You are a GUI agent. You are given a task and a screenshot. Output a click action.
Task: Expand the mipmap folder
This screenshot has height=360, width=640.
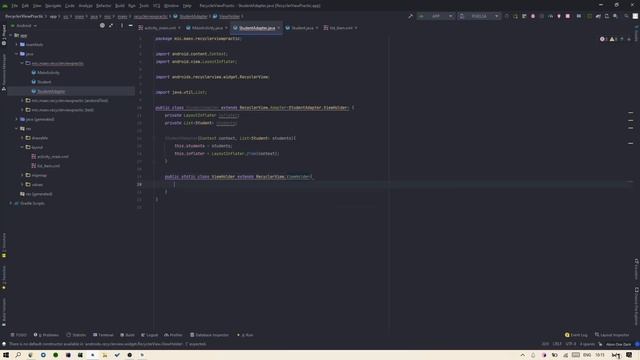pyautogui.click(x=22, y=175)
